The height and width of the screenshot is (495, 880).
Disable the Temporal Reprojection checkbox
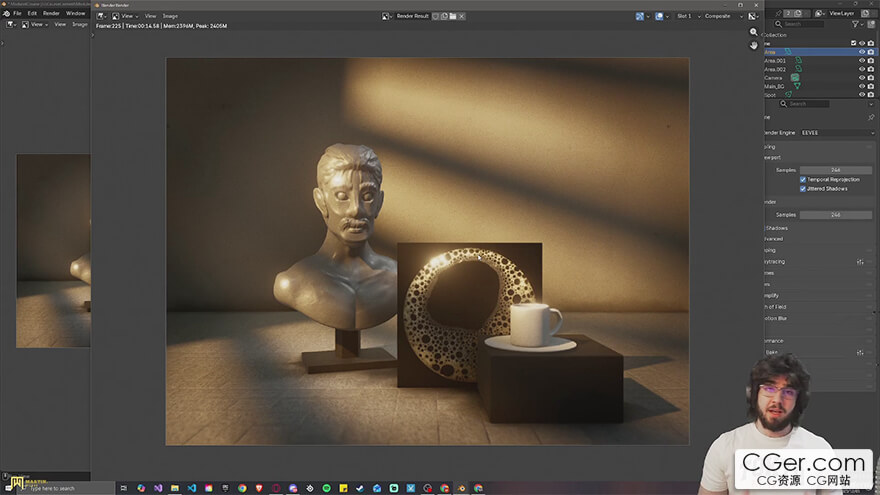click(803, 179)
